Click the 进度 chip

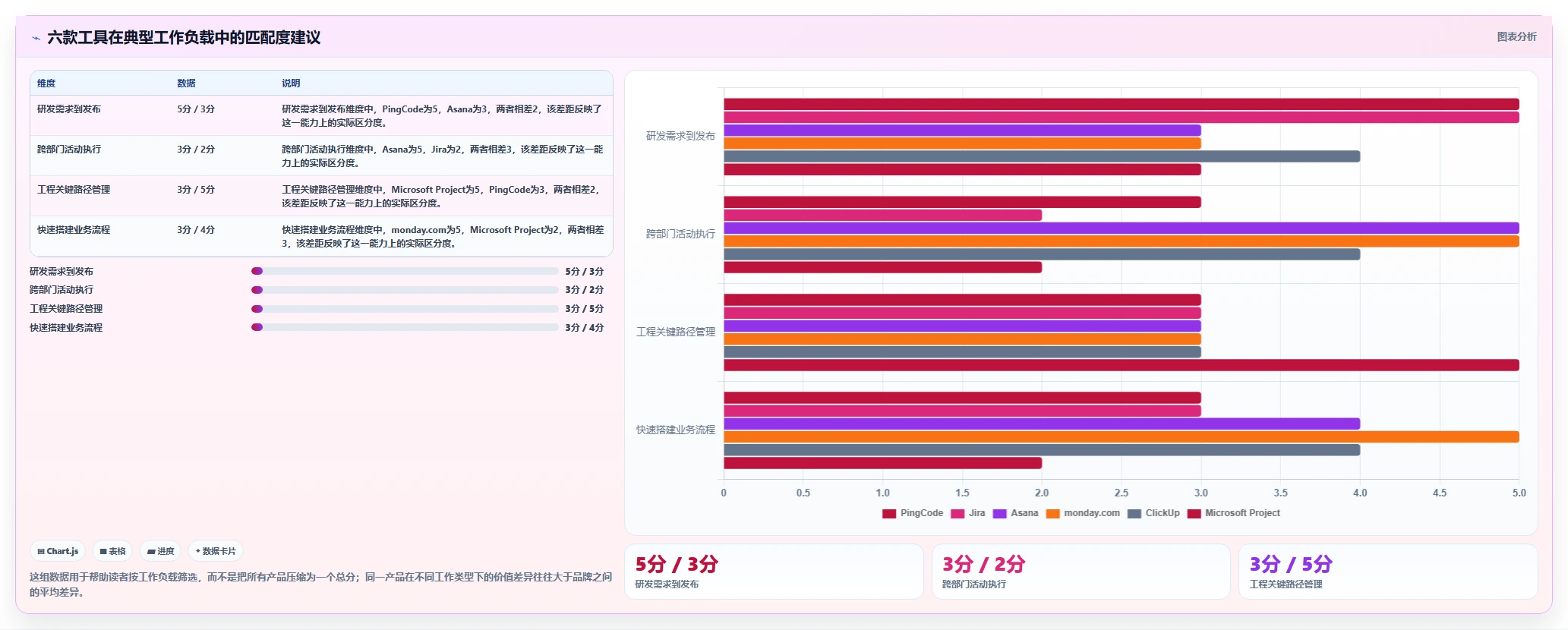(160, 551)
